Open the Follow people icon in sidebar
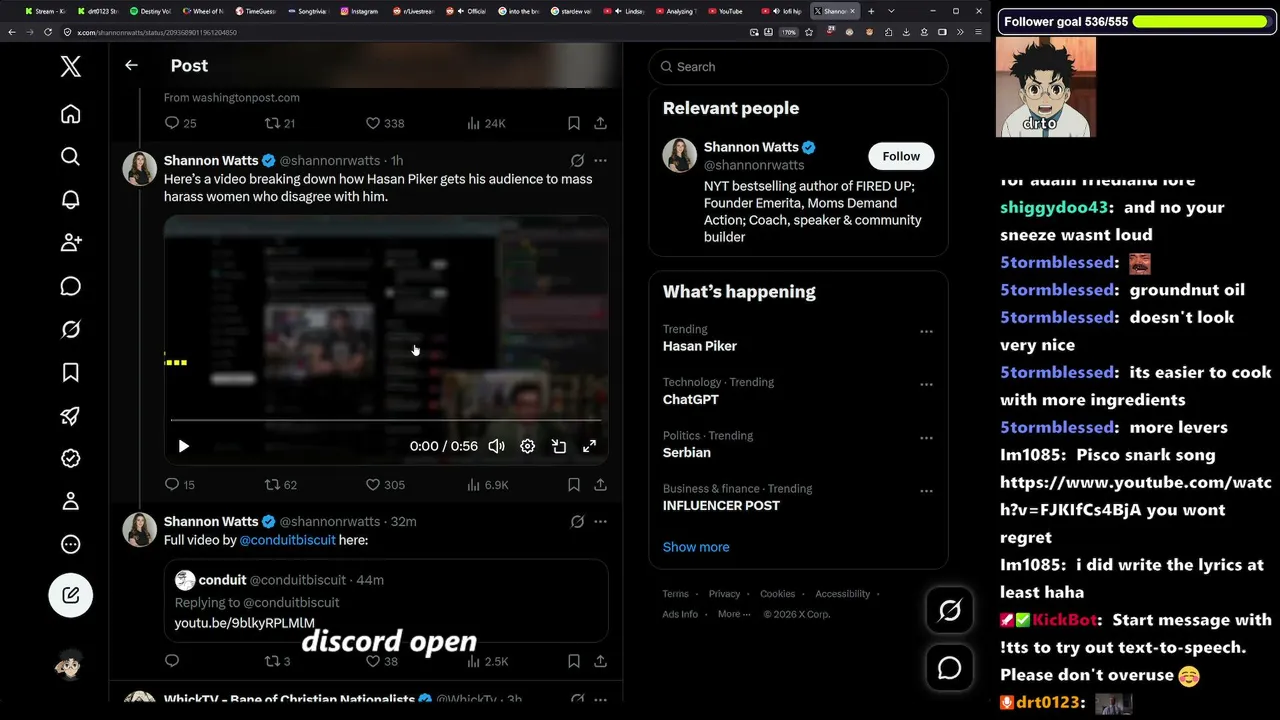 [x=70, y=242]
